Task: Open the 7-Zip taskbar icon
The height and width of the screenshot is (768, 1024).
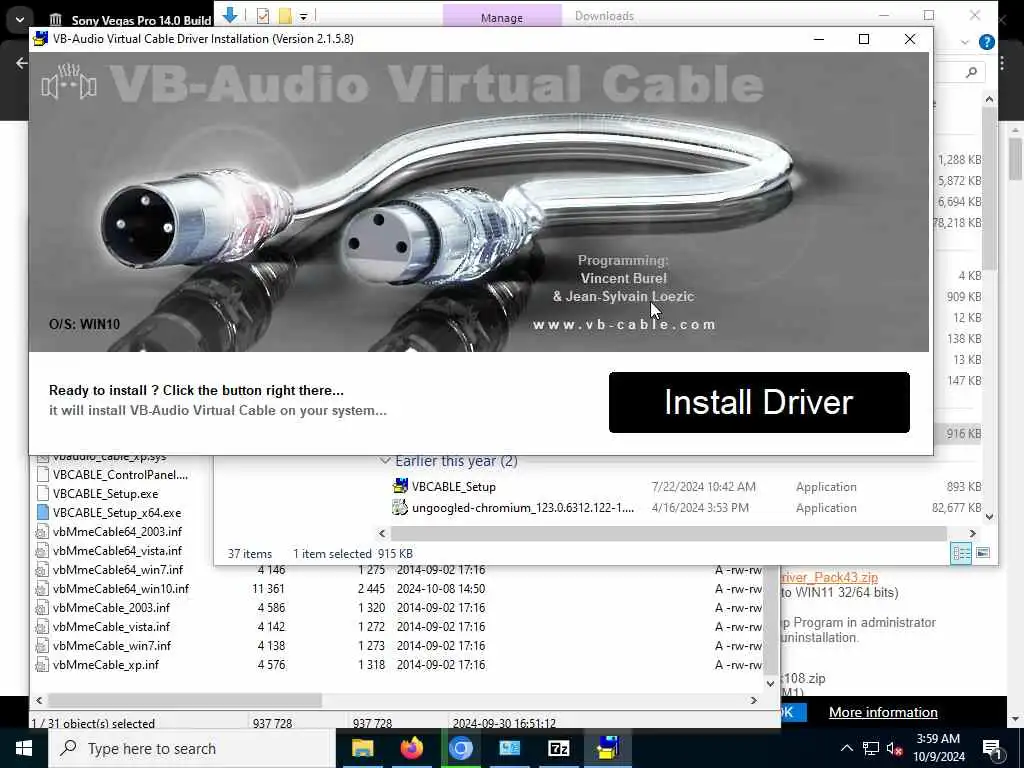Action: tap(558, 748)
